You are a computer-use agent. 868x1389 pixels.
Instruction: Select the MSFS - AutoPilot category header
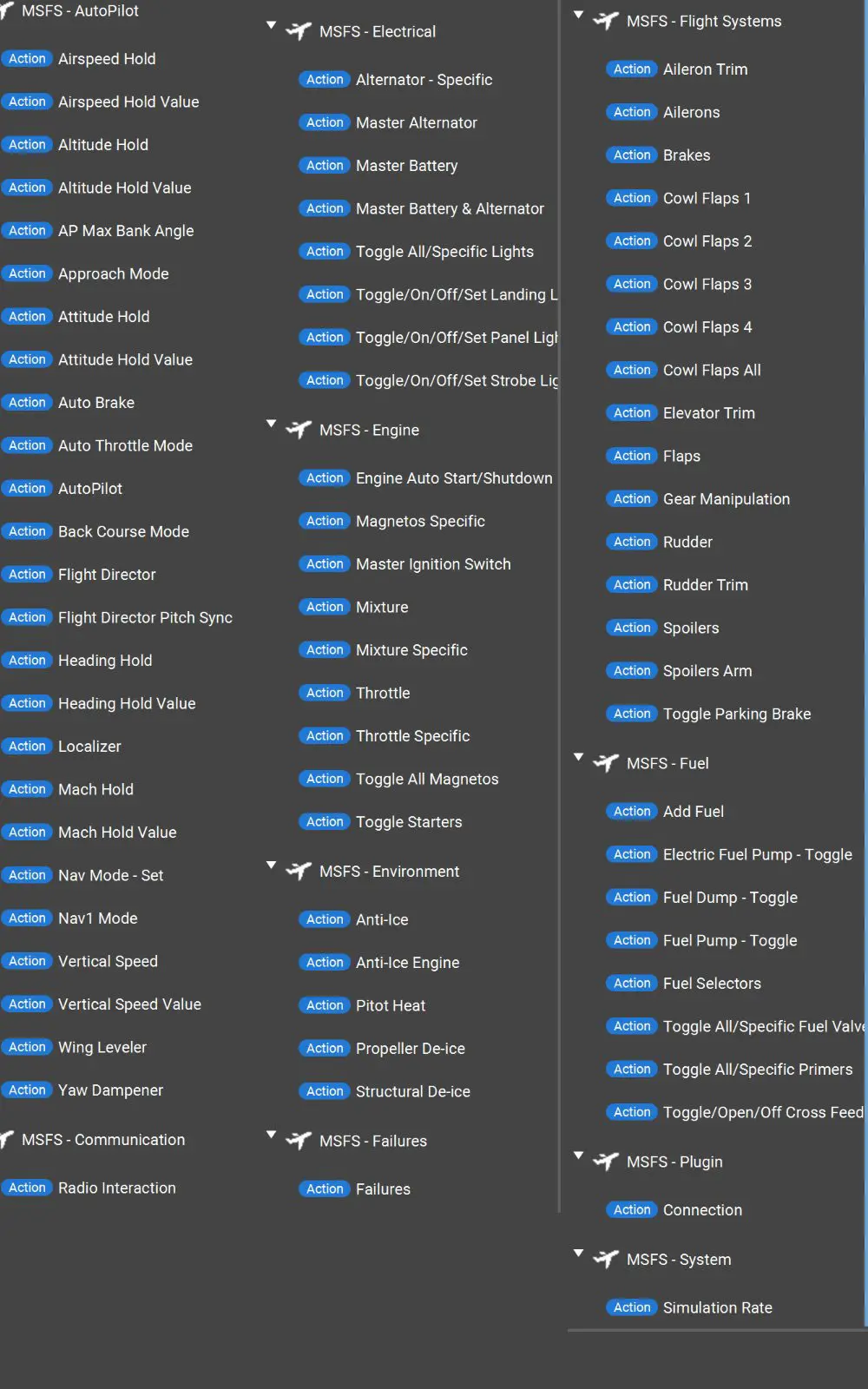(80, 11)
